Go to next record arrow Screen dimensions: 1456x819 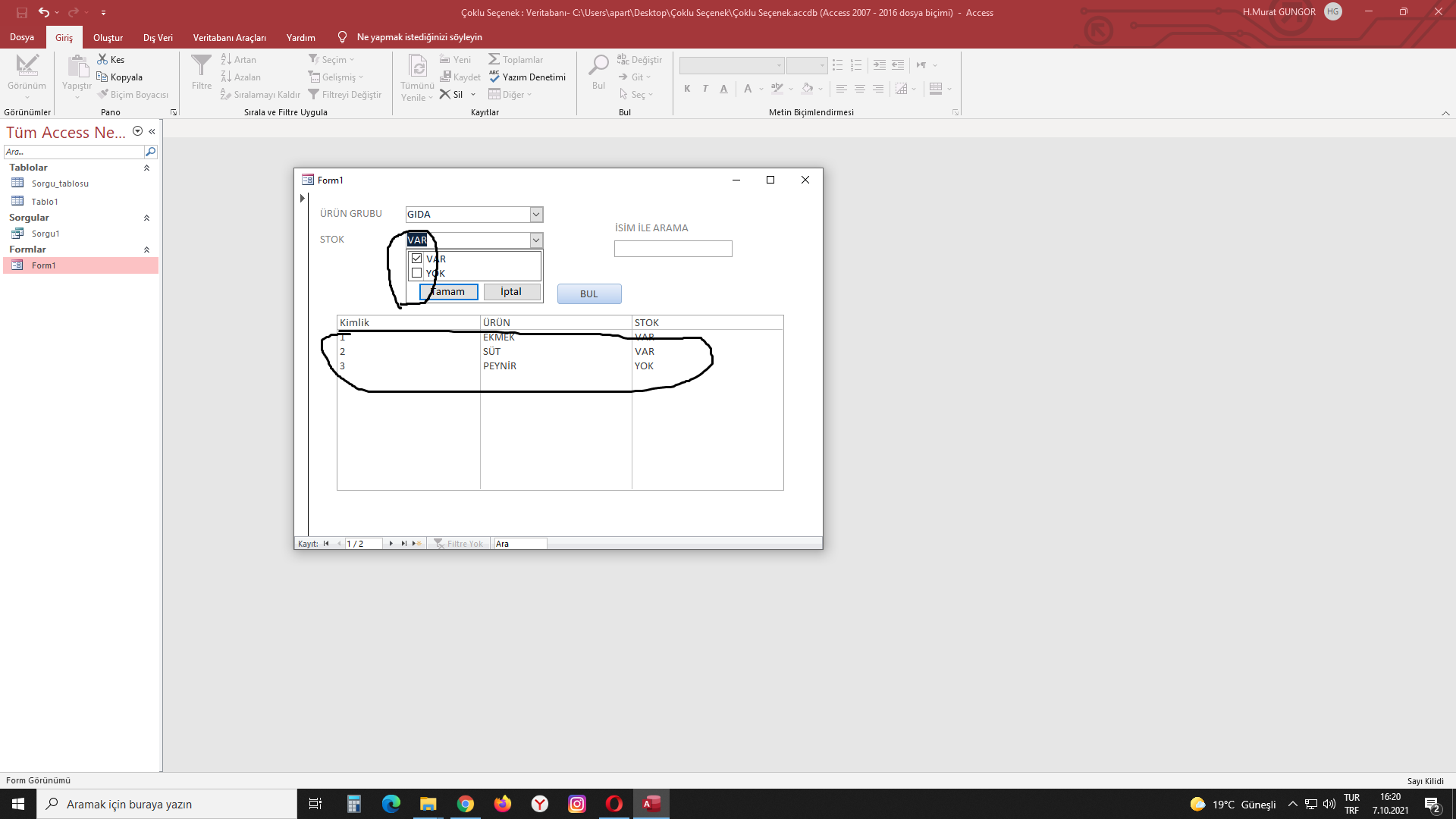[391, 544]
